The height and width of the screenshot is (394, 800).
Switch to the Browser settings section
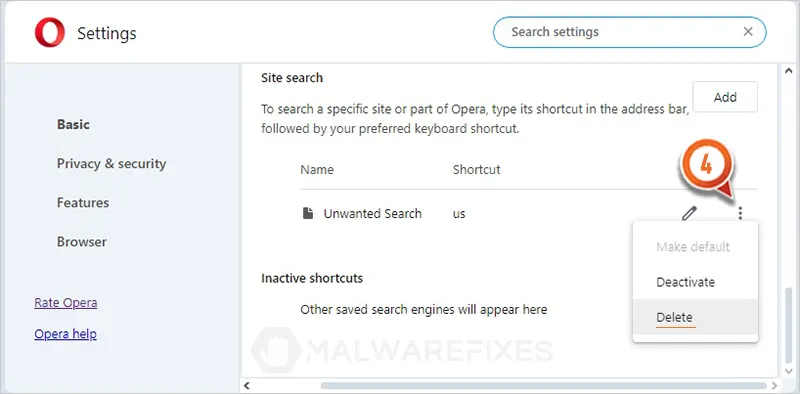pyautogui.click(x=82, y=242)
